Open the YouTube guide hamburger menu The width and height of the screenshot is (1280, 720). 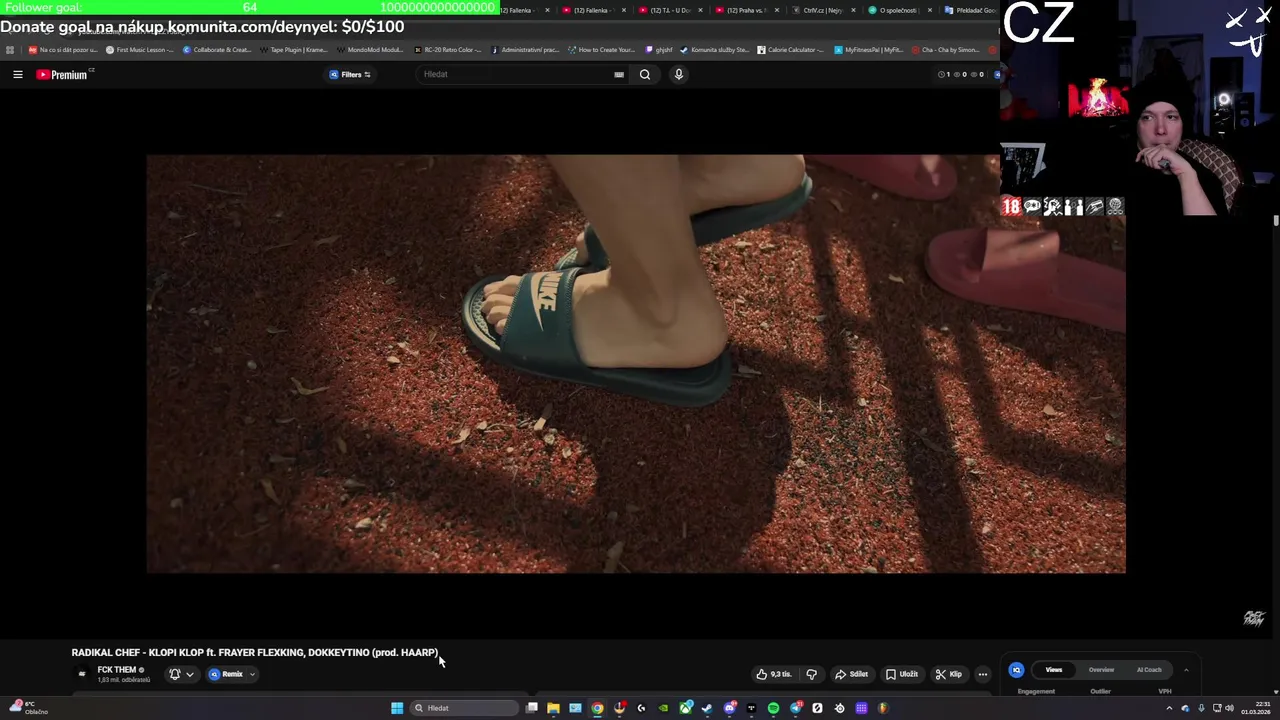[18, 74]
